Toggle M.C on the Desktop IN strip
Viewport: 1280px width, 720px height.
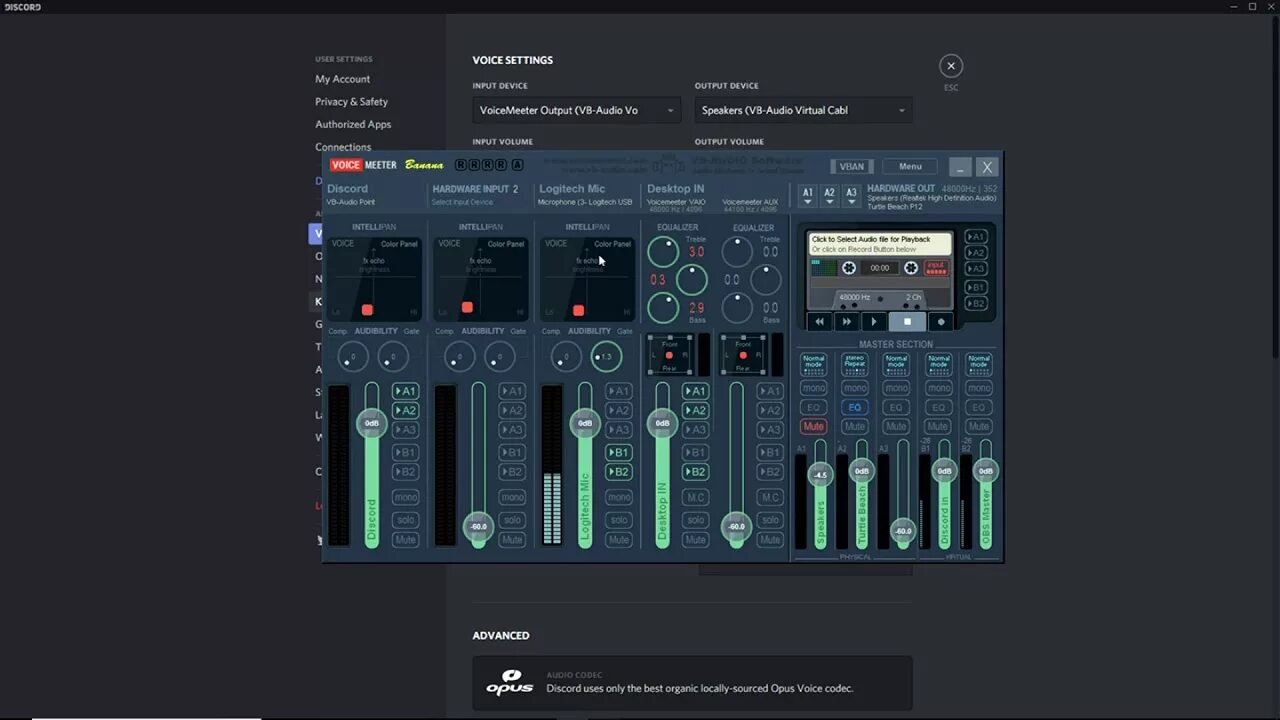(696, 497)
